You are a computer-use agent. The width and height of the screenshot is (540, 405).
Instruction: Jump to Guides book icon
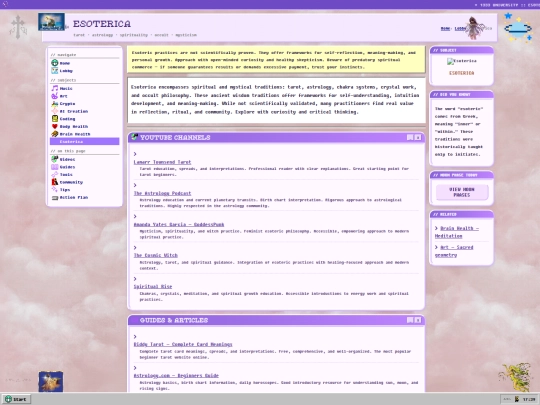54,167
